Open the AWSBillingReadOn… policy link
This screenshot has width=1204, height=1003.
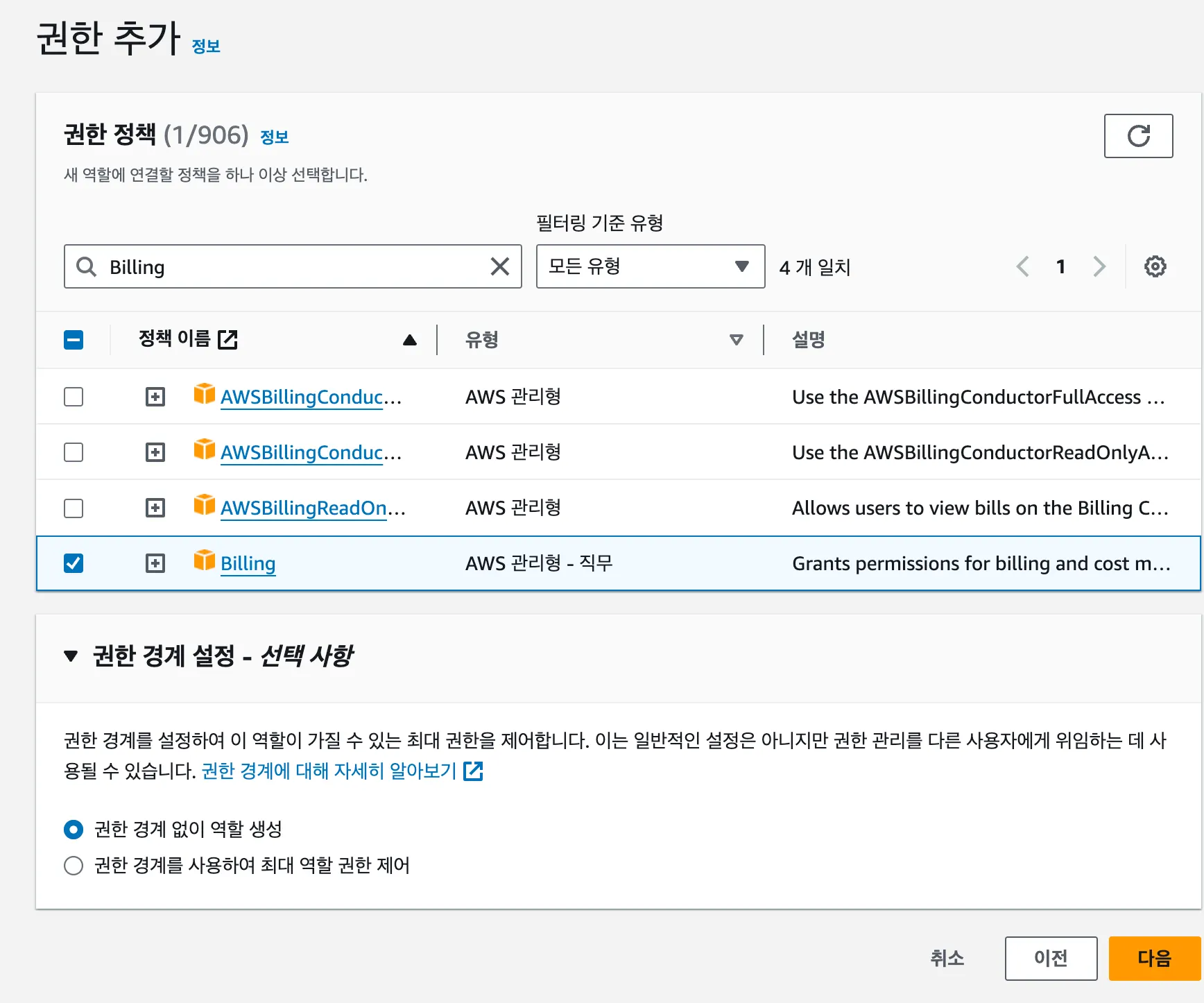point(313,508)
